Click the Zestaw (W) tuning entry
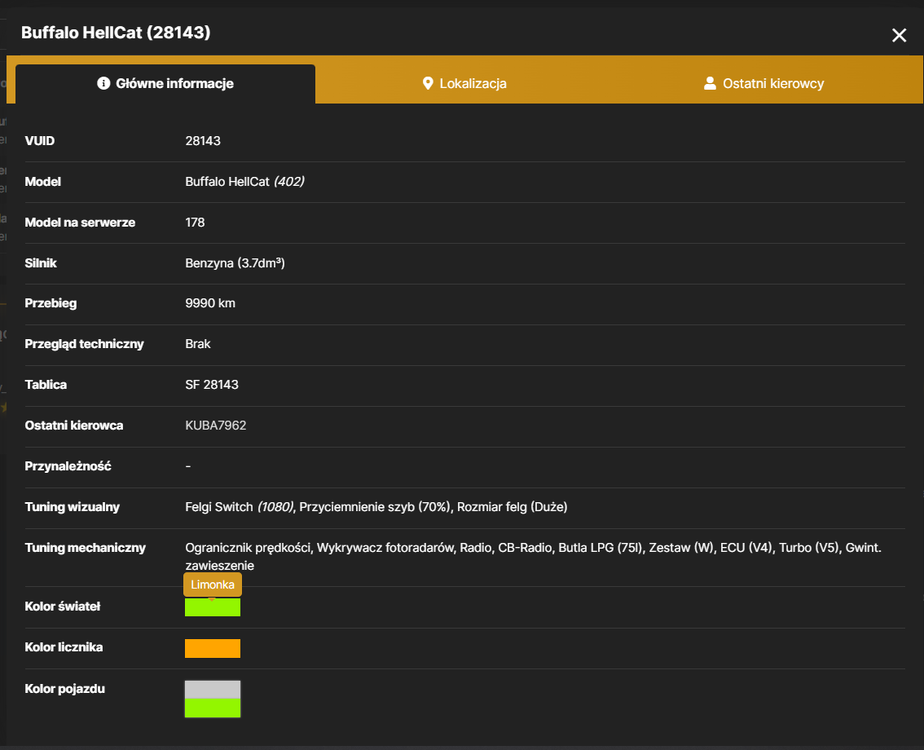 pyautogui.click(x=681, y=548)
